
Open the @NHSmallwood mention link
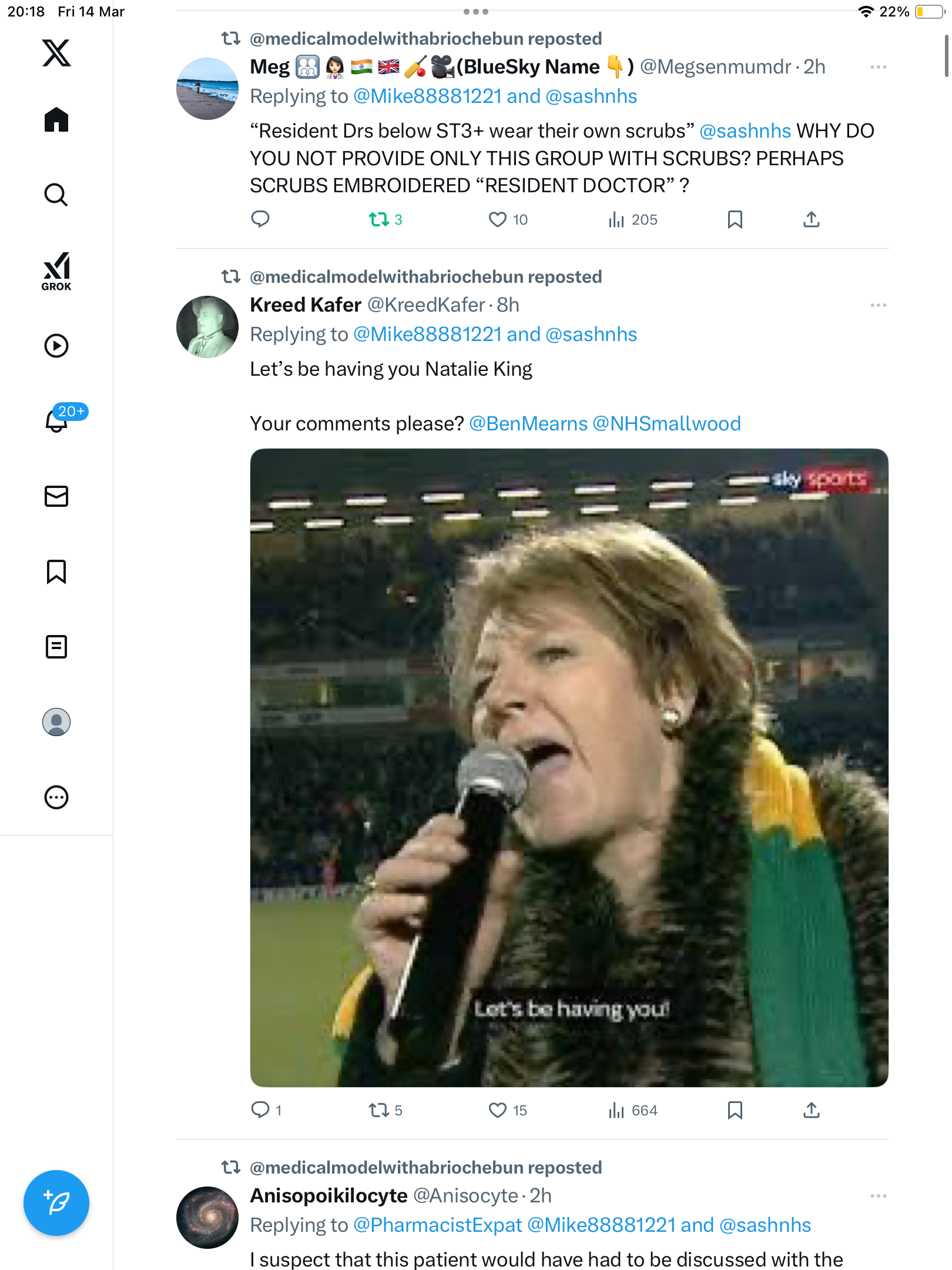click(x=667, y=423)
